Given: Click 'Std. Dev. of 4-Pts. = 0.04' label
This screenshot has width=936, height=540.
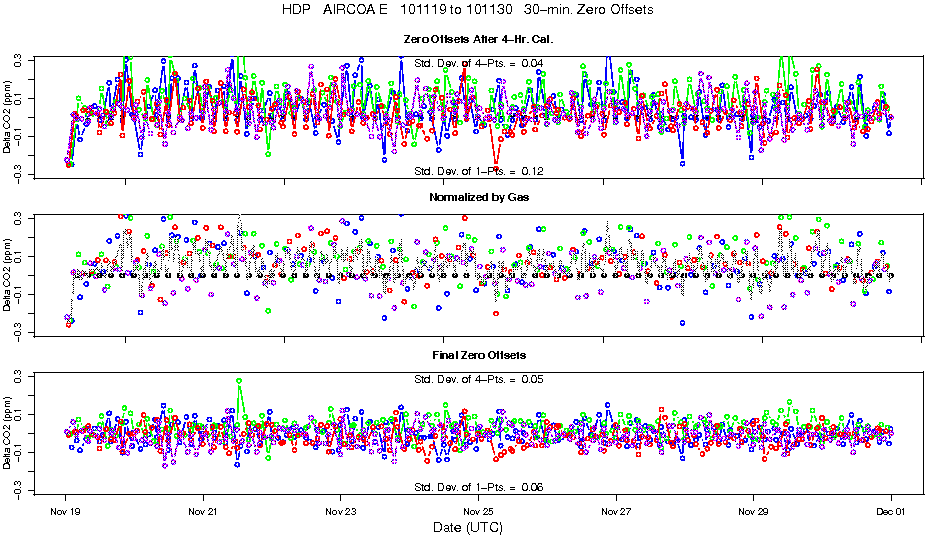Looking at the screenshot, I should (479, 63).
